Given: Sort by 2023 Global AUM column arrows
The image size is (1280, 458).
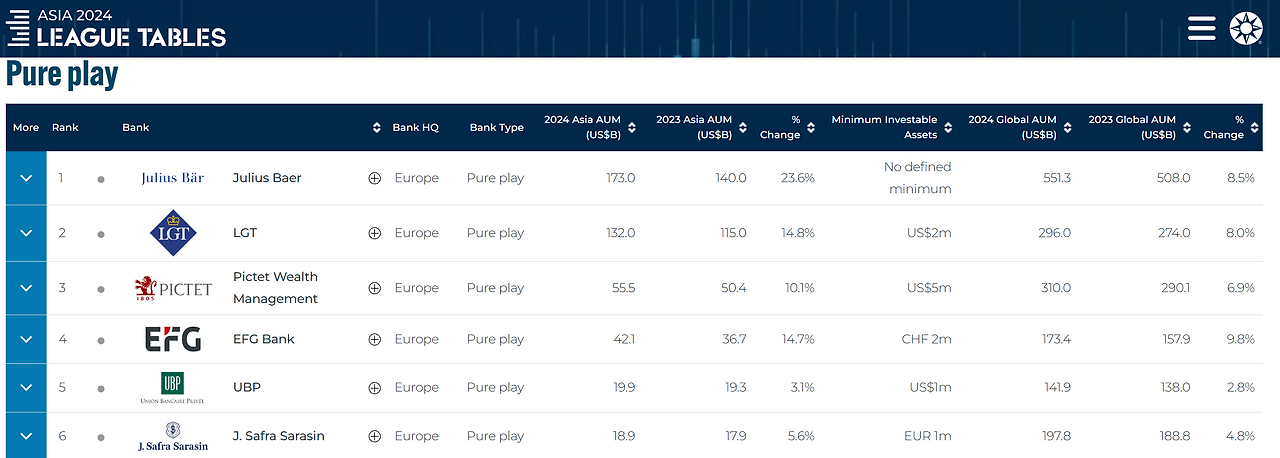Looking at the screenshot, I should pyautogui.click(x=1186, y=128).
